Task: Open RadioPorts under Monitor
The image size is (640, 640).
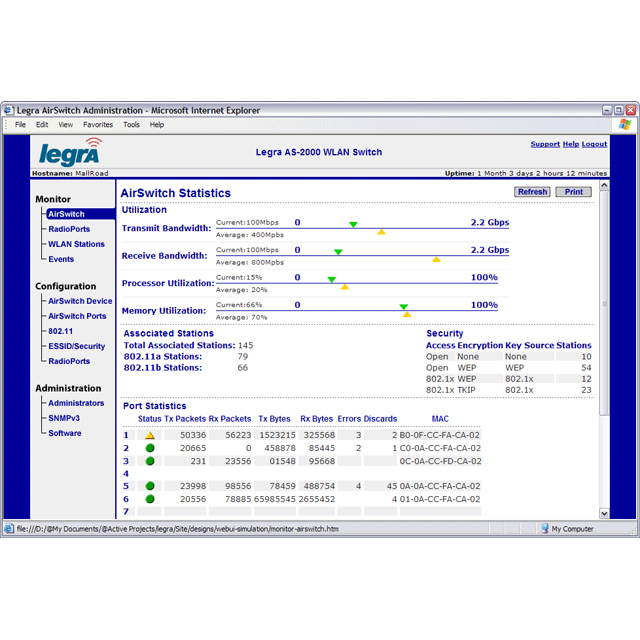Action: tap(69, 229)
